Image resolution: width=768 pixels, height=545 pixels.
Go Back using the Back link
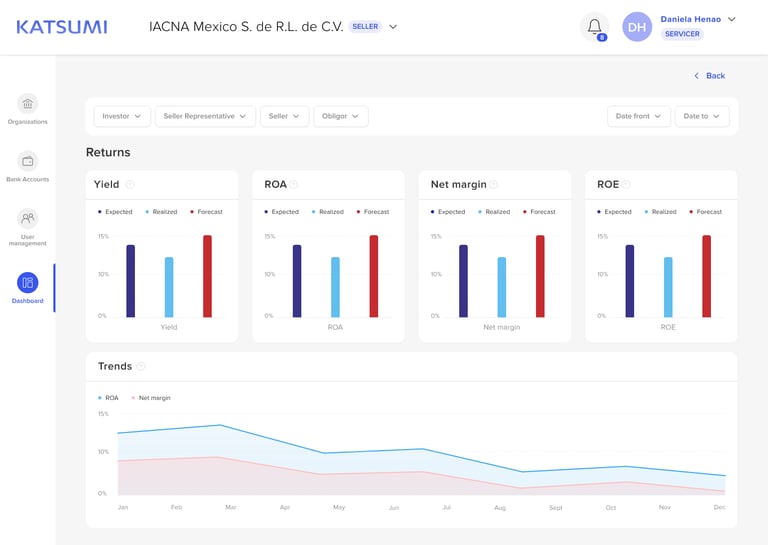point(710,76)
